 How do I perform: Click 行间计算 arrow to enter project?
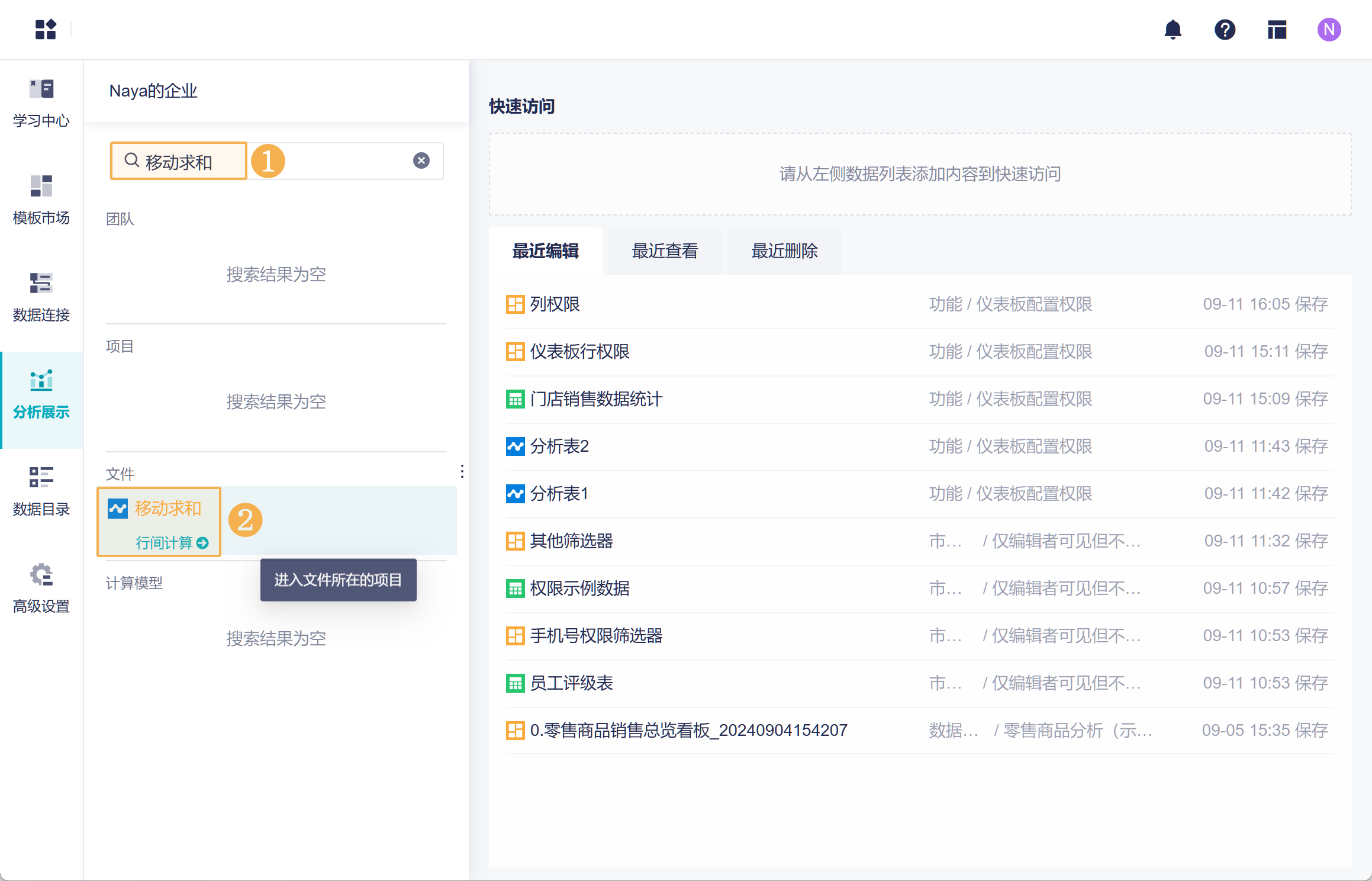(202, 543)
